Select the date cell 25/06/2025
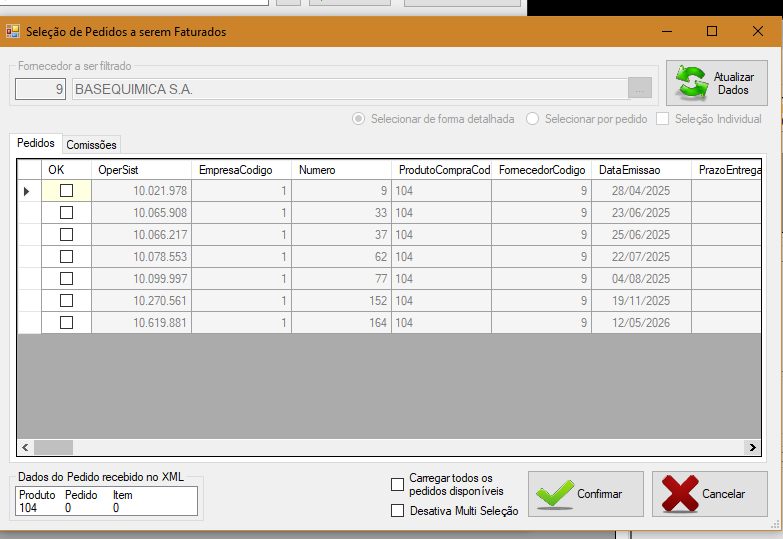 coord(641,235)
